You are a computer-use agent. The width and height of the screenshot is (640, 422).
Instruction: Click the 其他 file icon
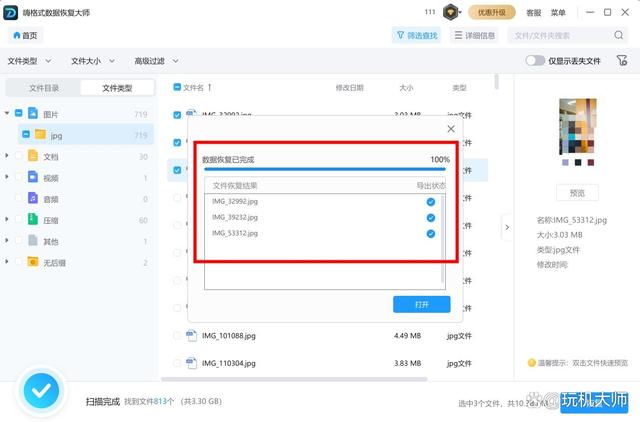tap(33, 240)
